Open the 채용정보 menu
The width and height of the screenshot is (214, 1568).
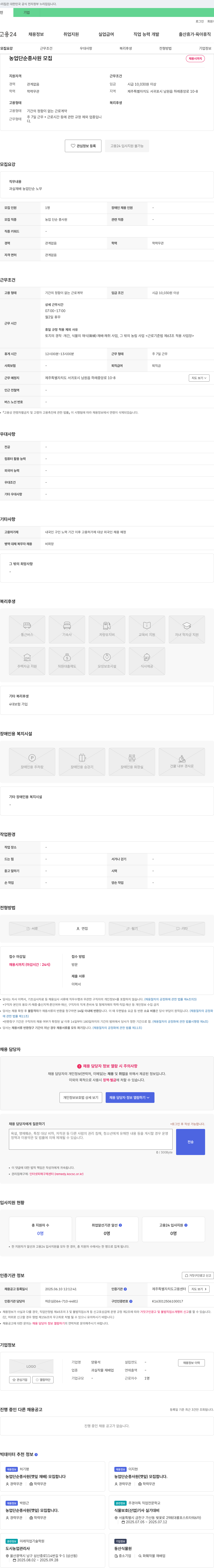(x=36, y=34)
